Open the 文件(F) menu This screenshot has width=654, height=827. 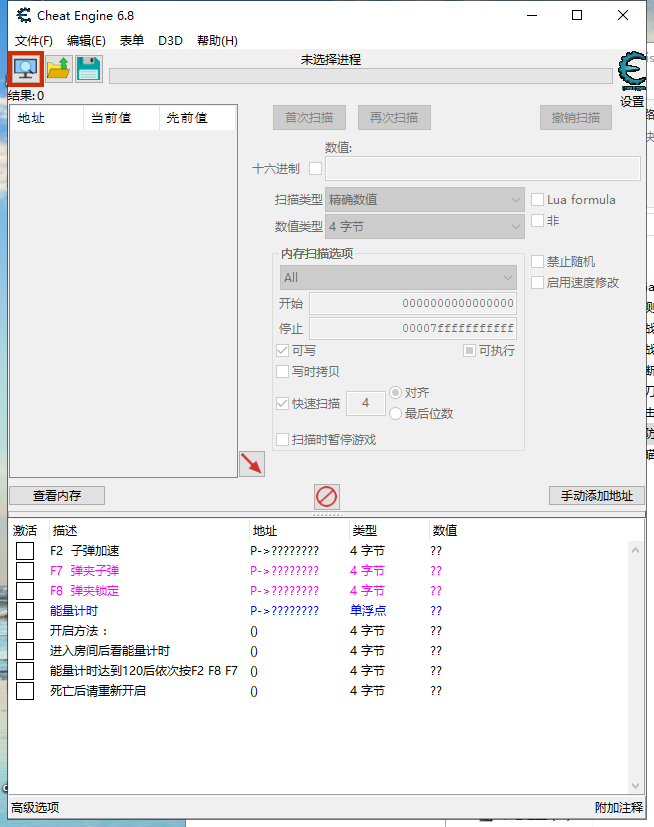[33, 41]
